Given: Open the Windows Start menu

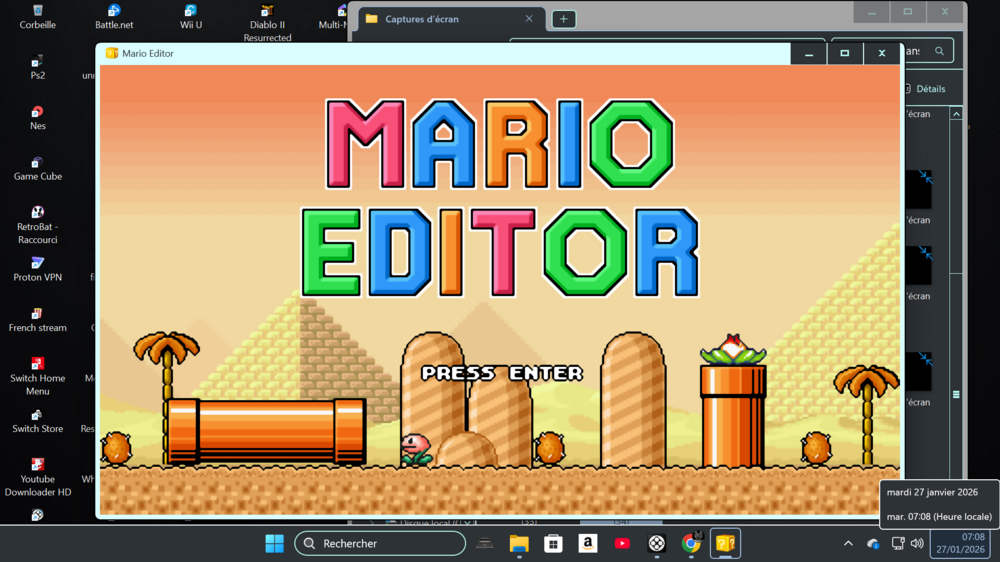Looking at the screenshot, I should (274, 543).
